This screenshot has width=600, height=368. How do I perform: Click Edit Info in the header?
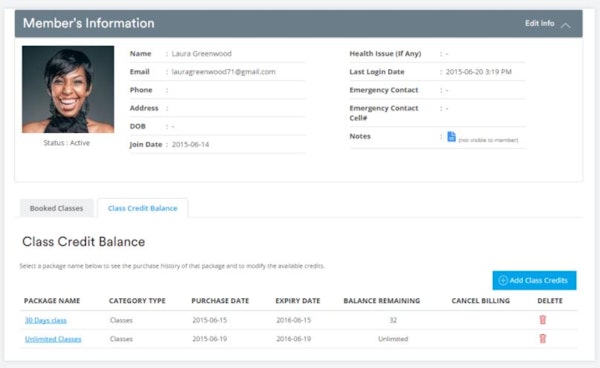coord(540,23)
